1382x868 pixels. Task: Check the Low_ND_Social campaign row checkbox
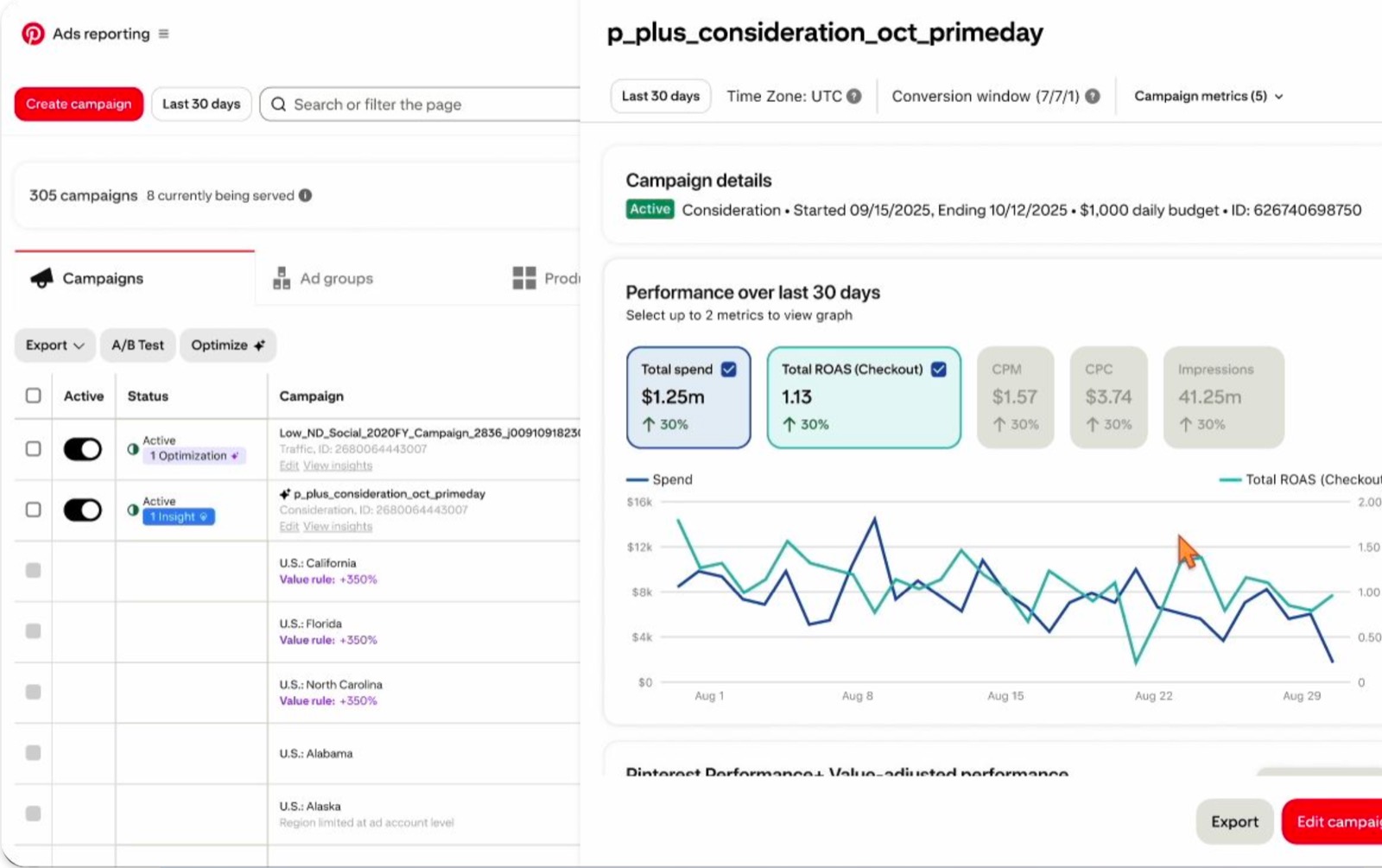point(33,449)
